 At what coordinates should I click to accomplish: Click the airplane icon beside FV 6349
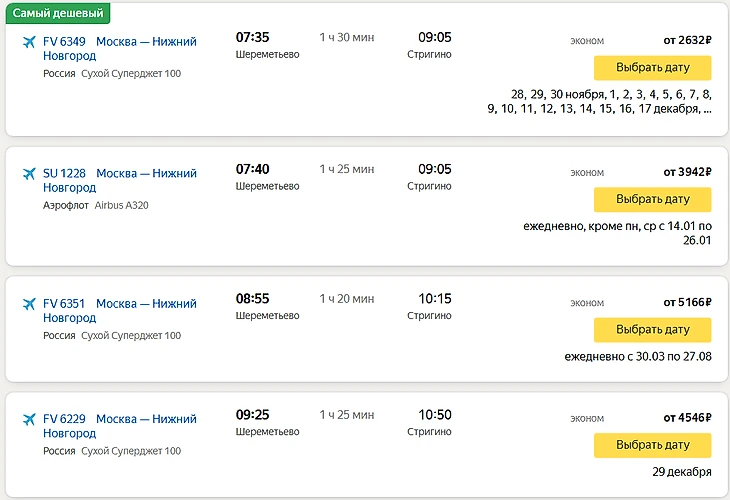point(28,42)
